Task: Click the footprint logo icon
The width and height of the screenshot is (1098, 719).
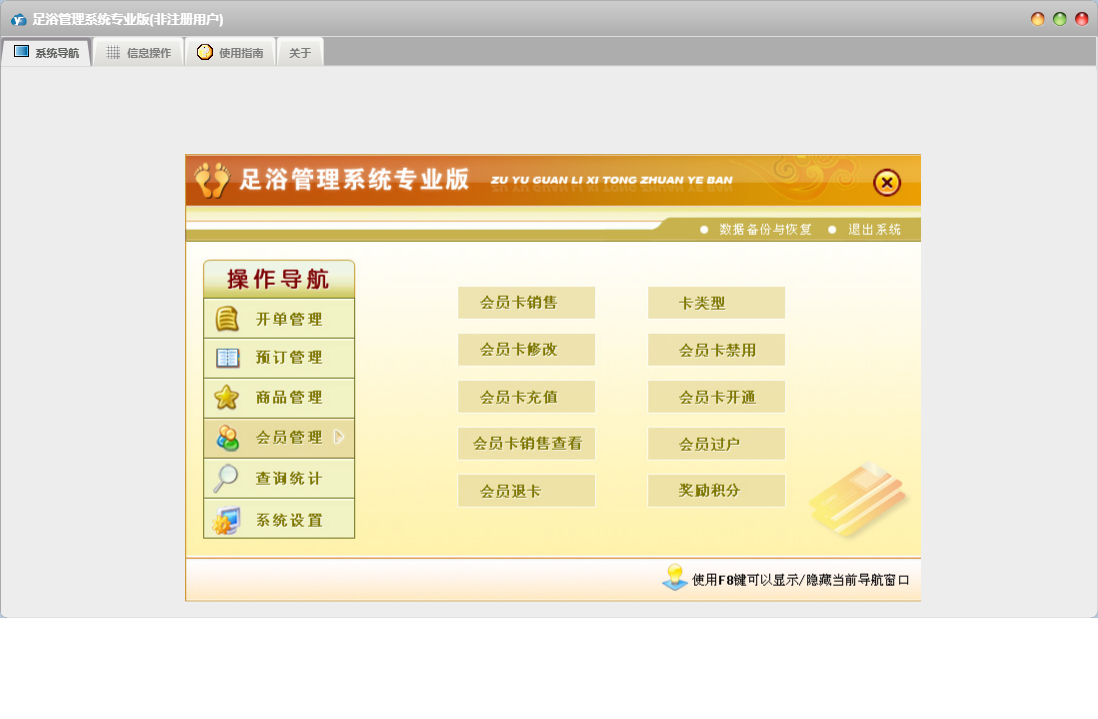Action: [212, 181]
